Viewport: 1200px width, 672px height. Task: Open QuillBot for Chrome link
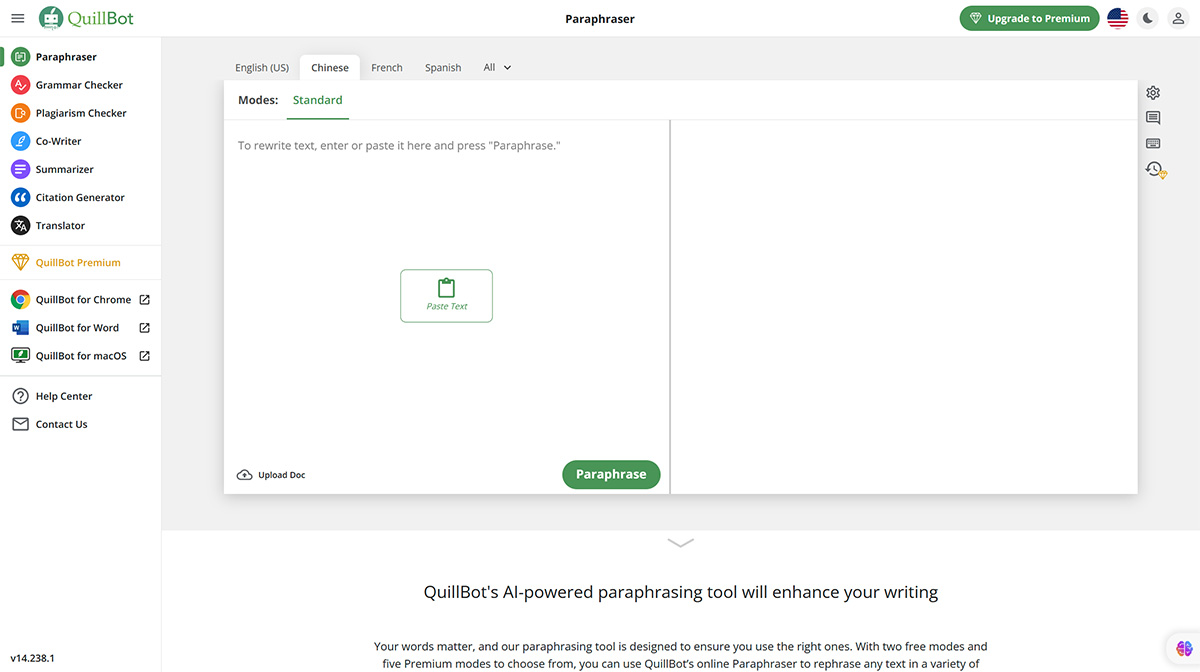tap(83, 299)
